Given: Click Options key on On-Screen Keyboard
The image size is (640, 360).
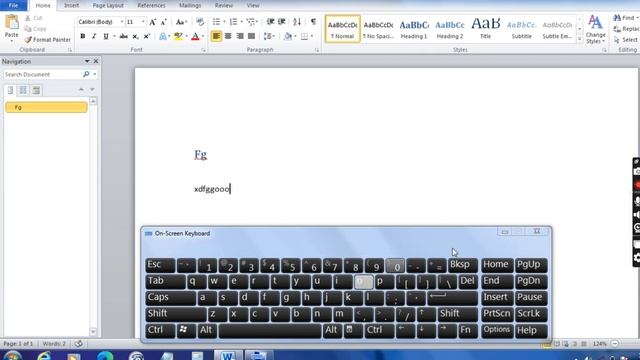Looking at the screenshot, I should (x=497, y=330).
